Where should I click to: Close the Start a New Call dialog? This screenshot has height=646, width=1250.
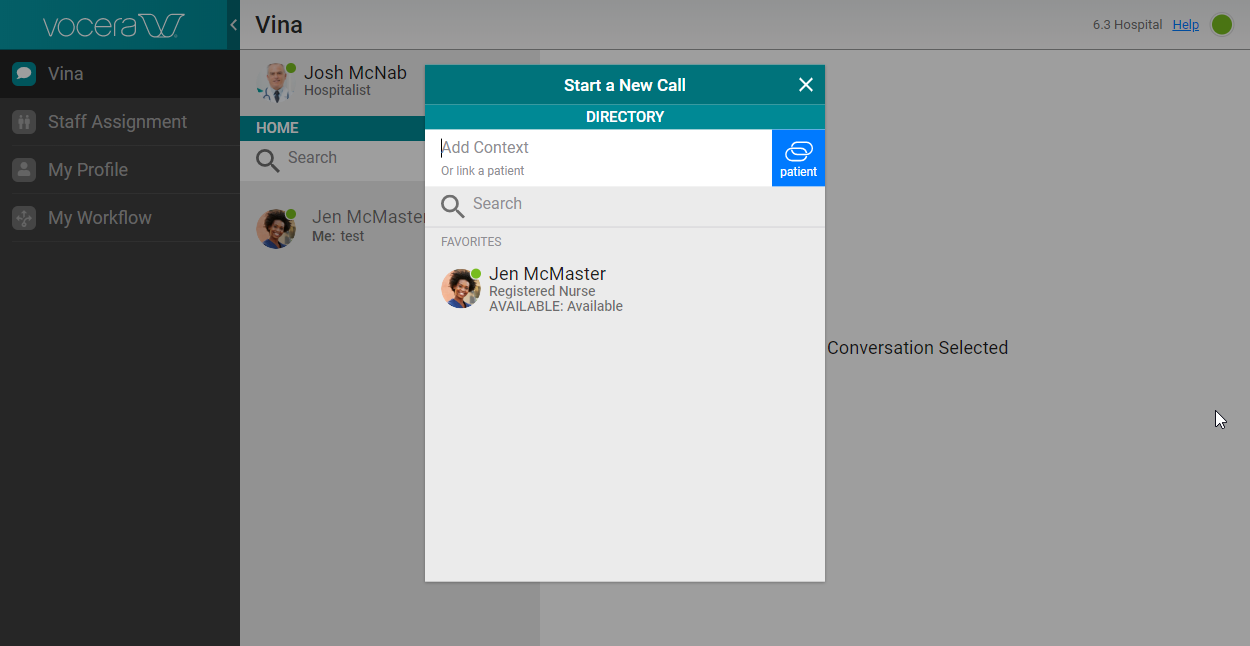(x=805, y=85)
